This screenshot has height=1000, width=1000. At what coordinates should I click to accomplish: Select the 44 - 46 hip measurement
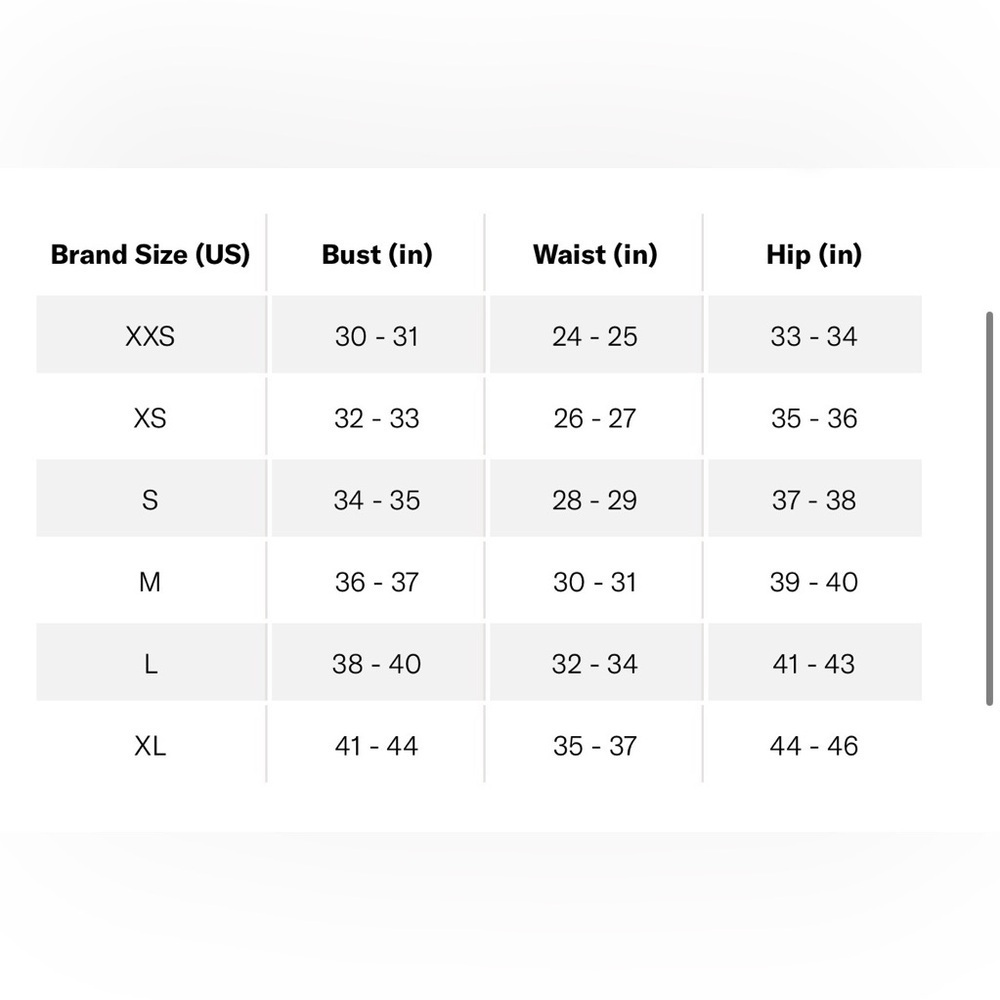click(814, 746)
